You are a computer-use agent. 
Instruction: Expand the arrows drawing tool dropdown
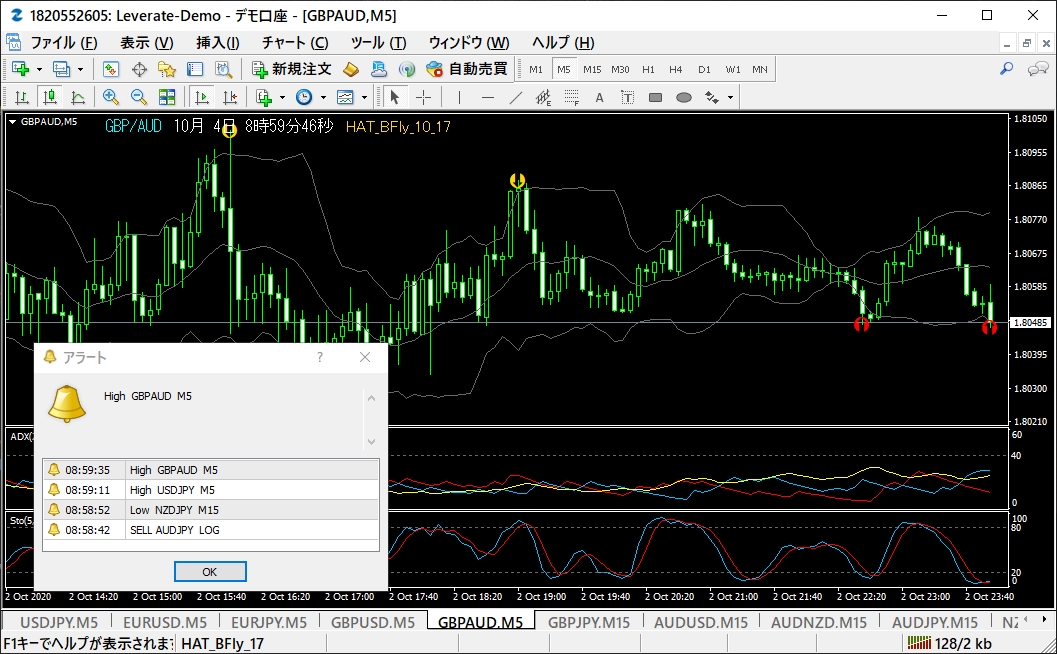pos(730,98)
